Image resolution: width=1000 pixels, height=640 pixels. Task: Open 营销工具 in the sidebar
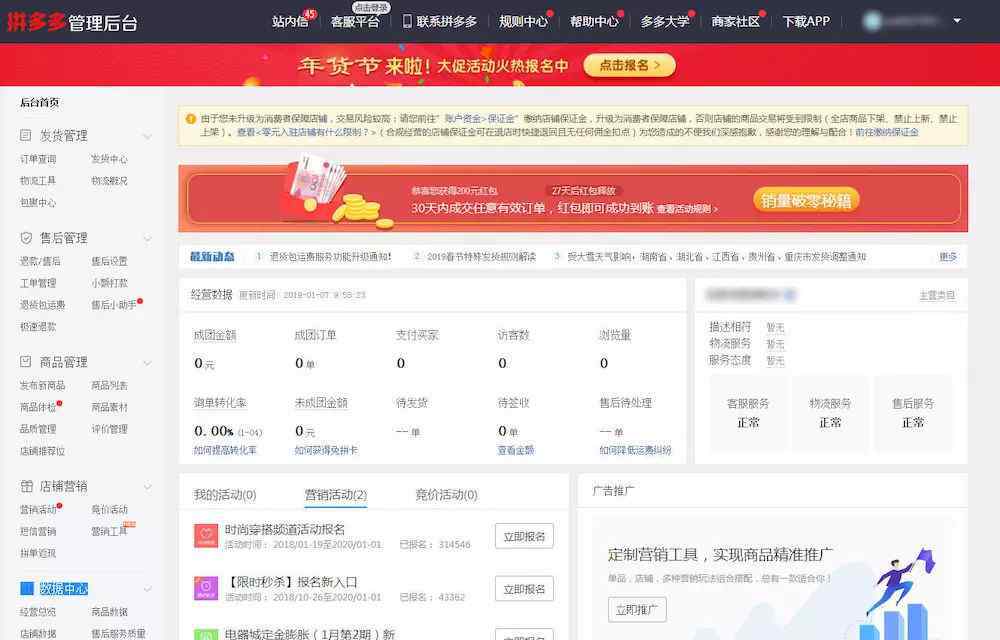click(x=109, y=531)
